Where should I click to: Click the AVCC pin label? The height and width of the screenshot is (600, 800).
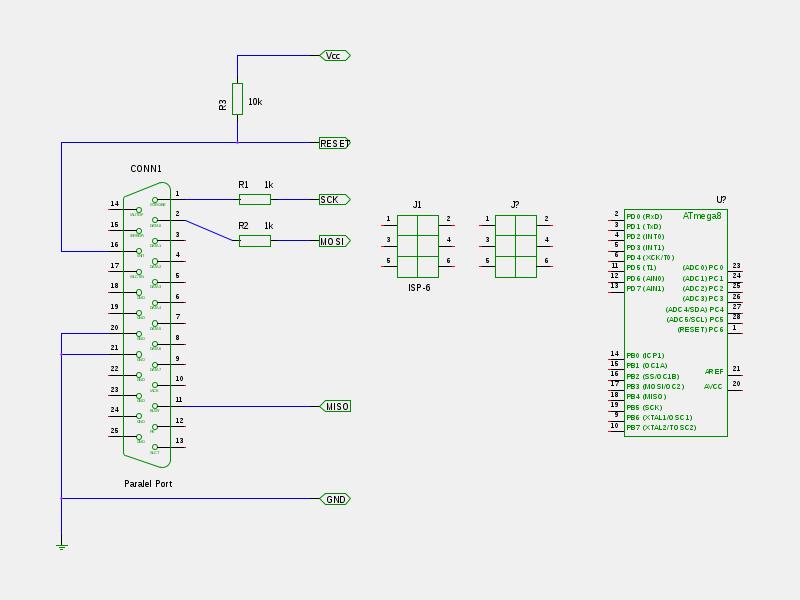(x=713, y=387)
